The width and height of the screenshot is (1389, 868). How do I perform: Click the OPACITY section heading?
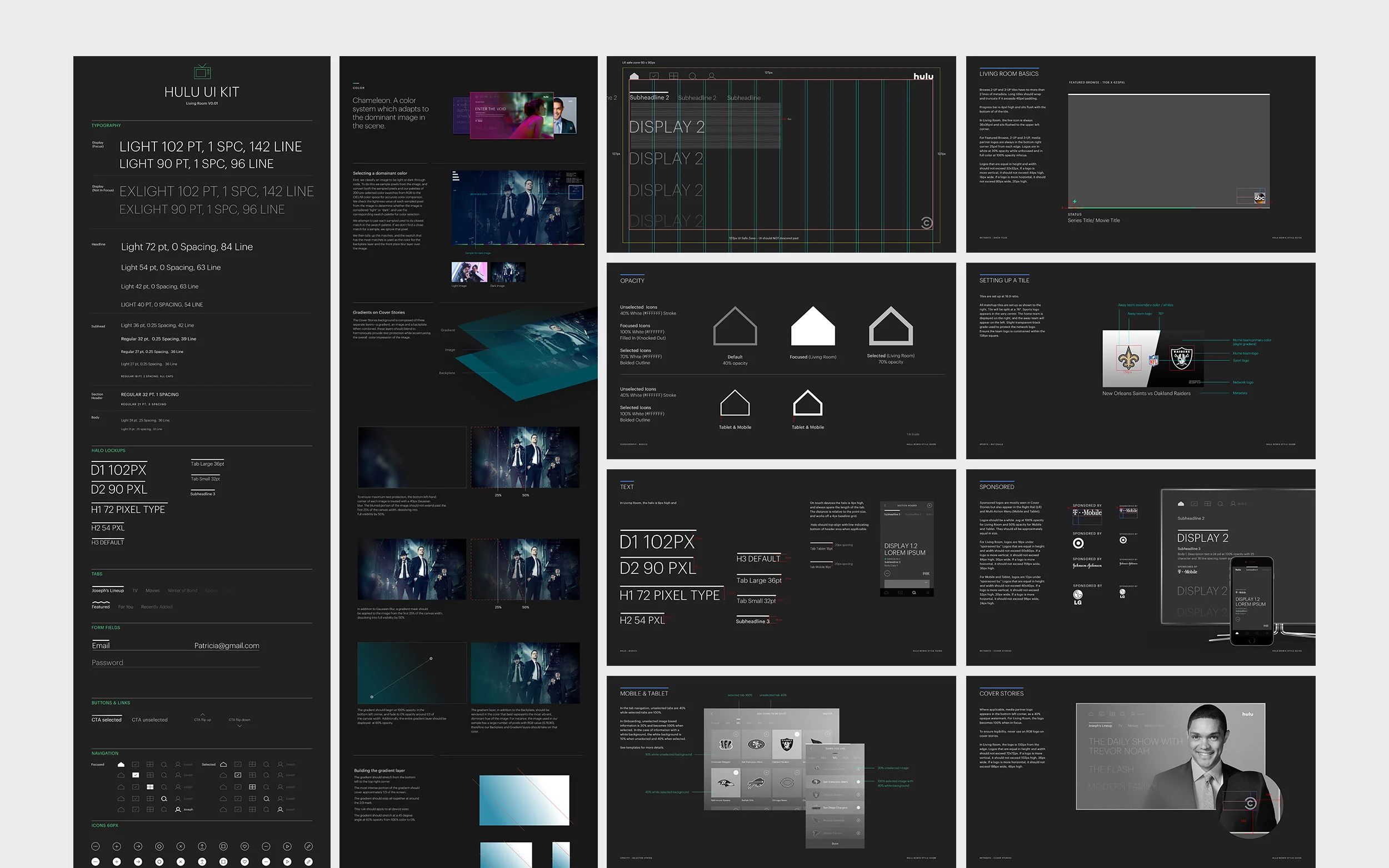(632, 280)
